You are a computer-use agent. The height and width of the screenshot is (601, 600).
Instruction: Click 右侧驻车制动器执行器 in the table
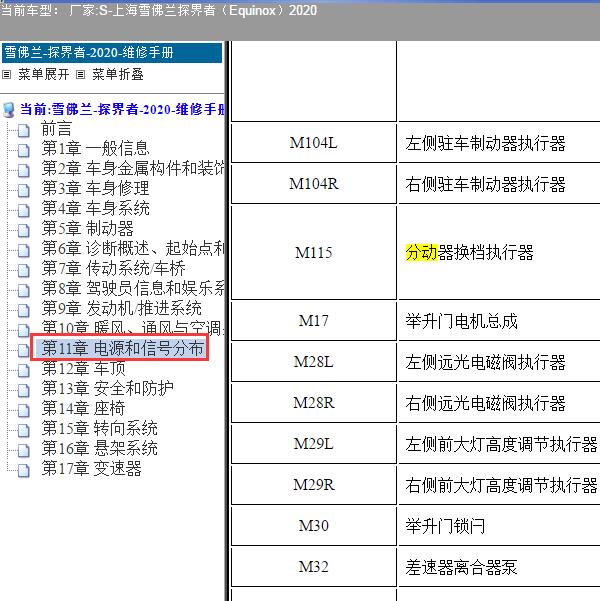(x=485, y=184)
